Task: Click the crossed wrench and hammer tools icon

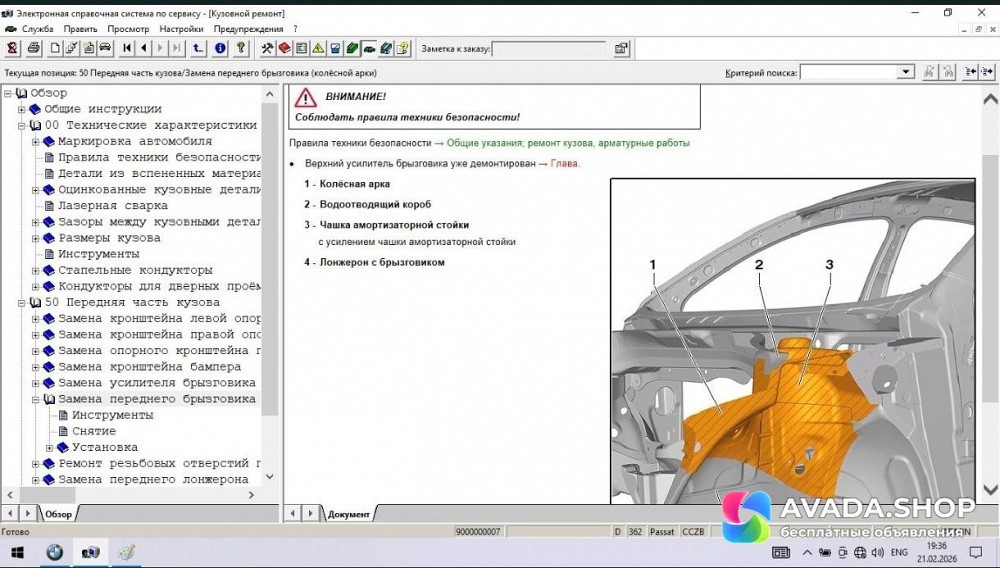Action: [268, 48]
